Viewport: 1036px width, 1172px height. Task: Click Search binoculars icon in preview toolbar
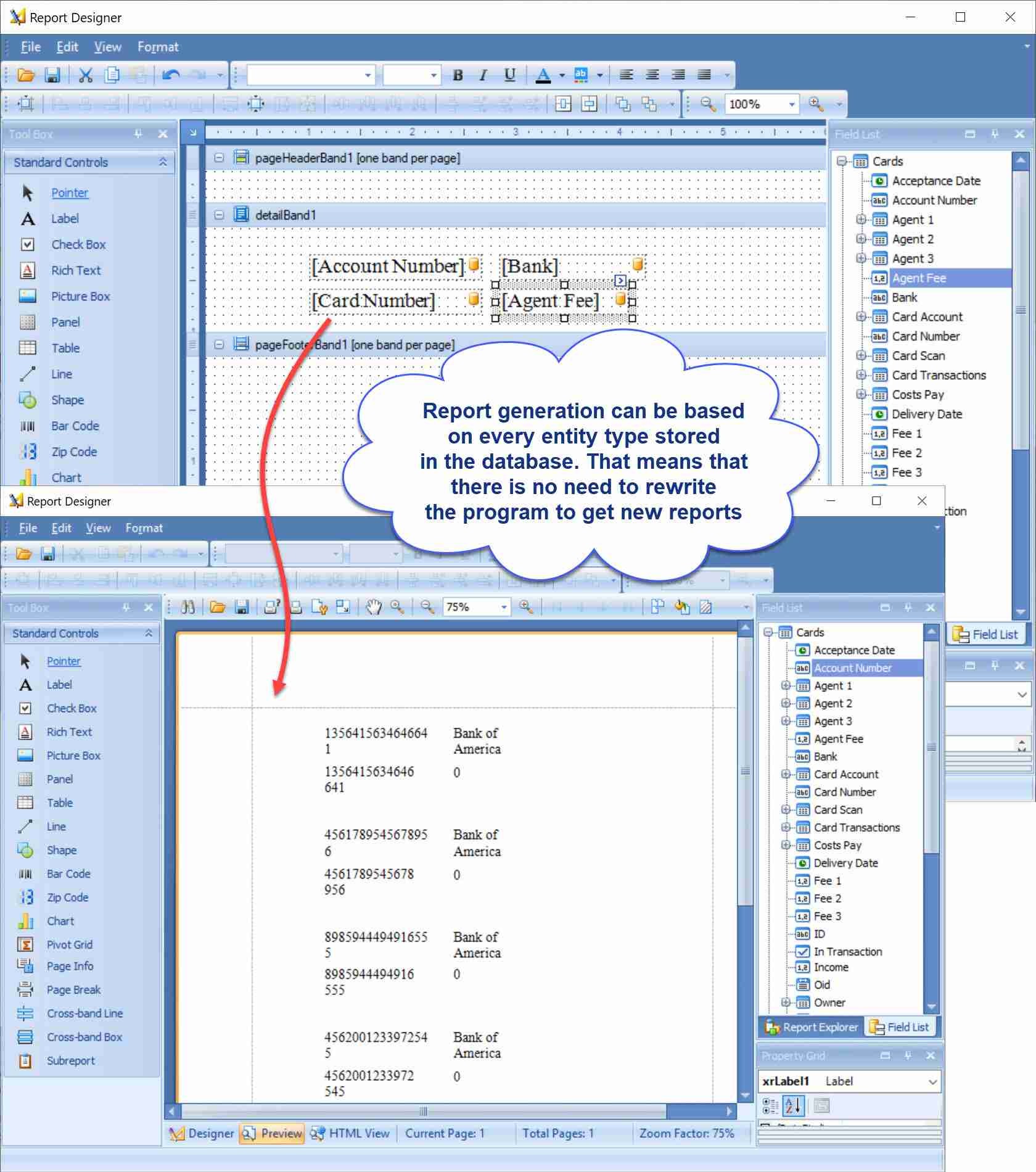tap(188, 607)
